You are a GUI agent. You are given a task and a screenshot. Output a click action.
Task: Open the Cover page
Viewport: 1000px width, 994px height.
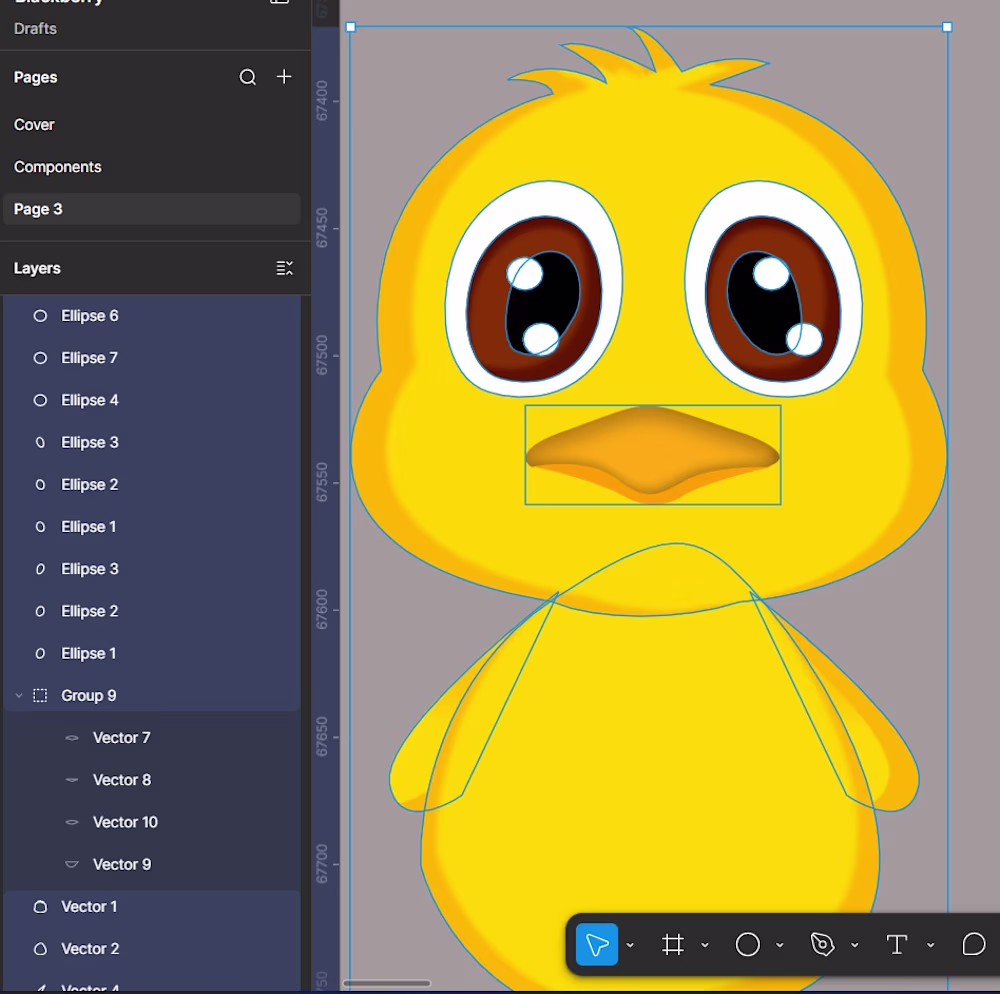tap(152, 124)
